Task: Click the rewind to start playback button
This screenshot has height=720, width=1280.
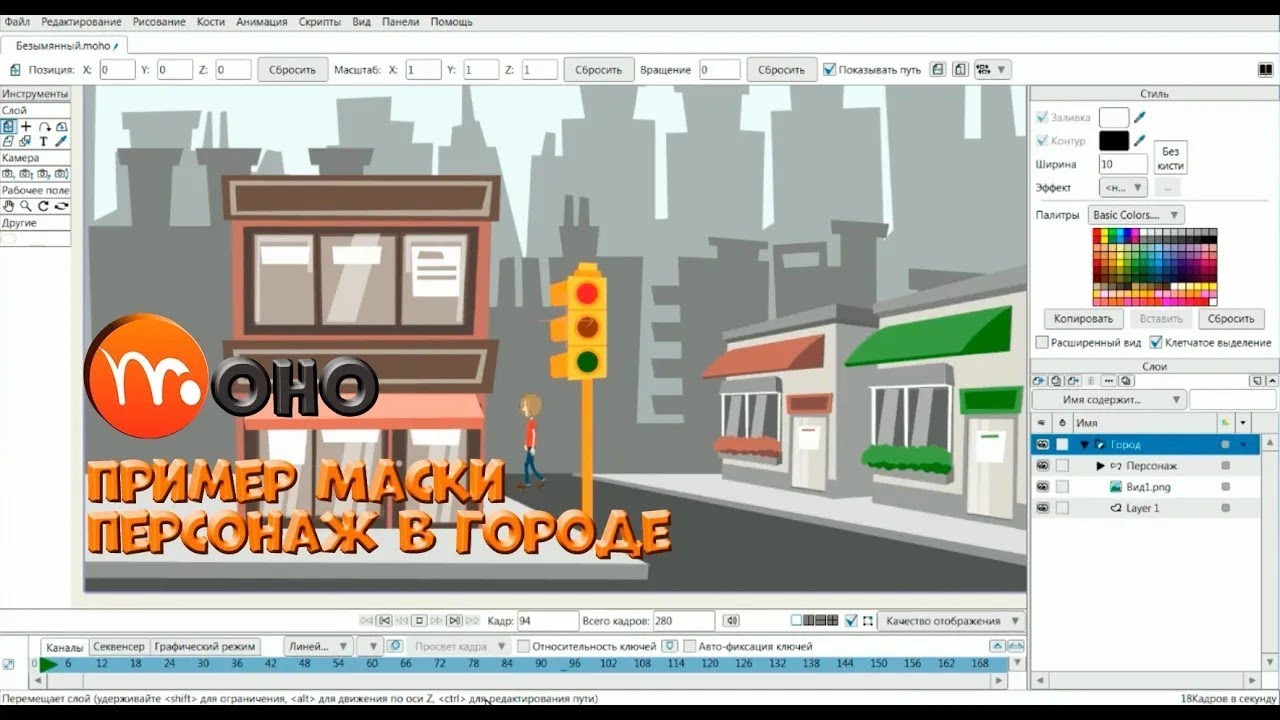Action: pos(367,621)
